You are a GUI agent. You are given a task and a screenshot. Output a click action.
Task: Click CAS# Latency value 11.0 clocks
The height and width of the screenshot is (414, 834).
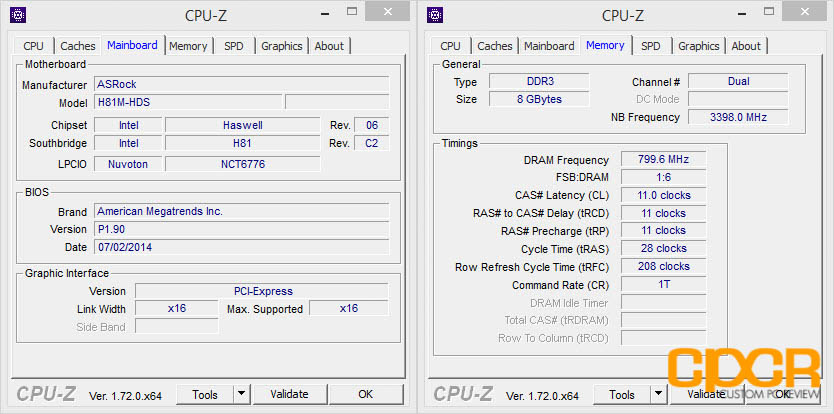(663, 195)
